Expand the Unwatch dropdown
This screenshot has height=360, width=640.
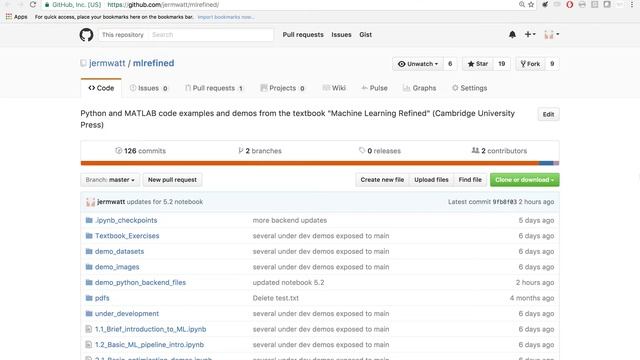point(418,64)
